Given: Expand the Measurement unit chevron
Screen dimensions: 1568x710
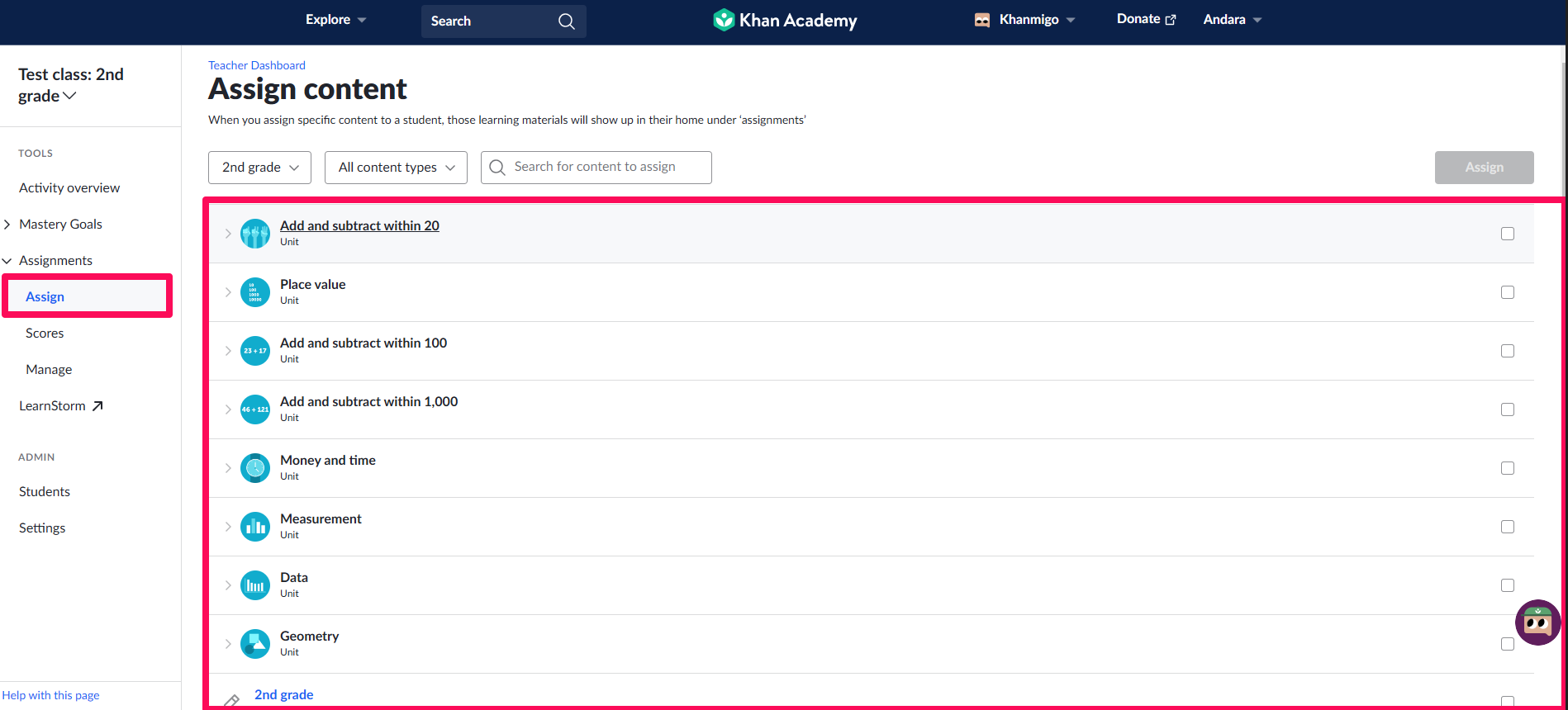Looking at the screenshot, I should pos(228,527).
